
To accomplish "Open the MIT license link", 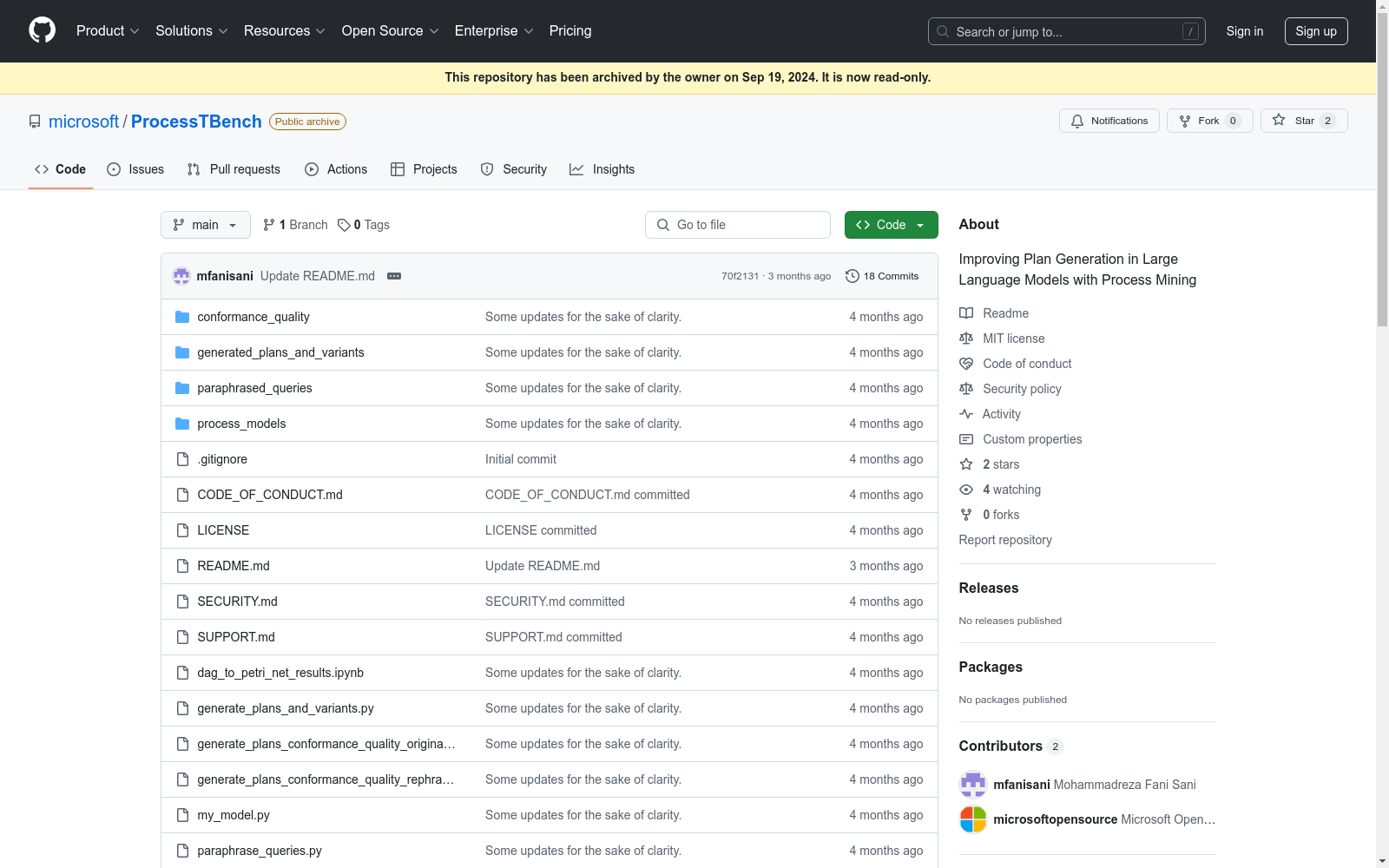I will 1013,339.
